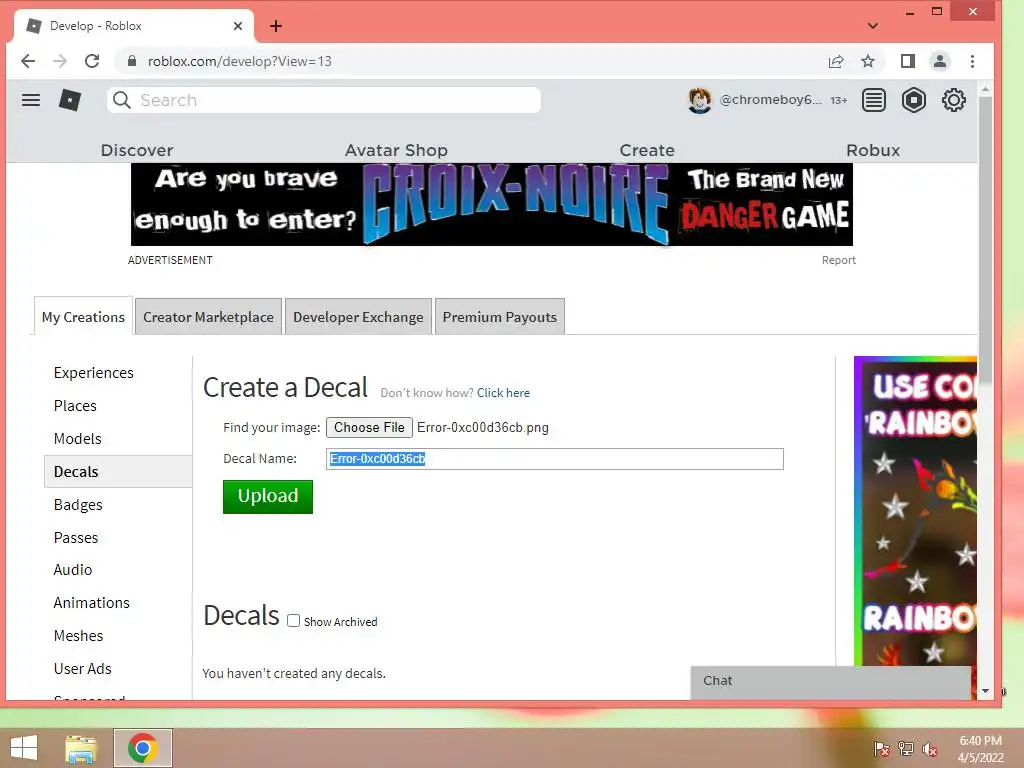Viewport: 1024px width, 768px height.
Task: Click the Rainbow side advertisement
Action: 915,511
